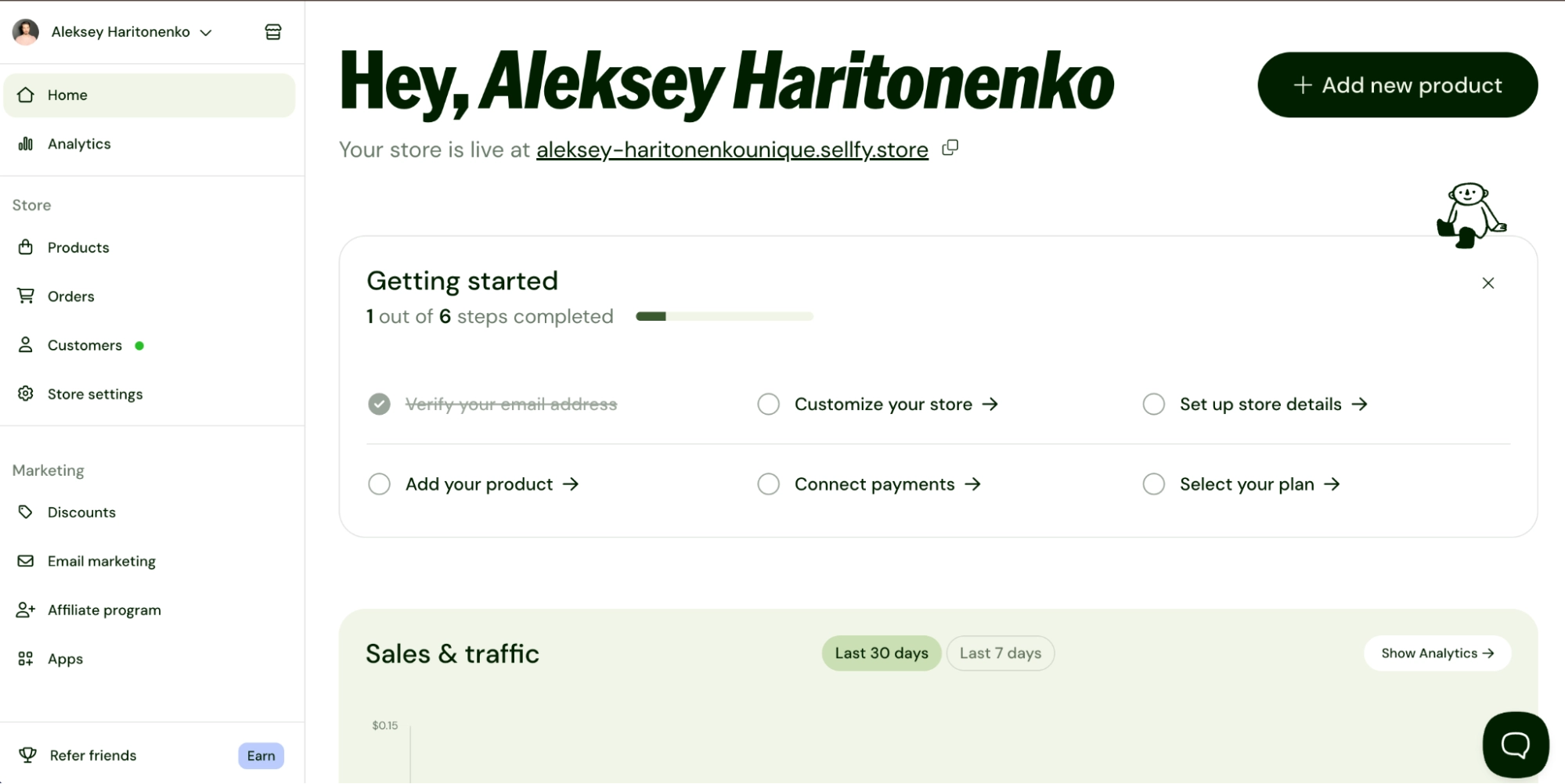Open the Select your plan step arrow
This screenshot has height=784, width=1565.
[1332, 484]
